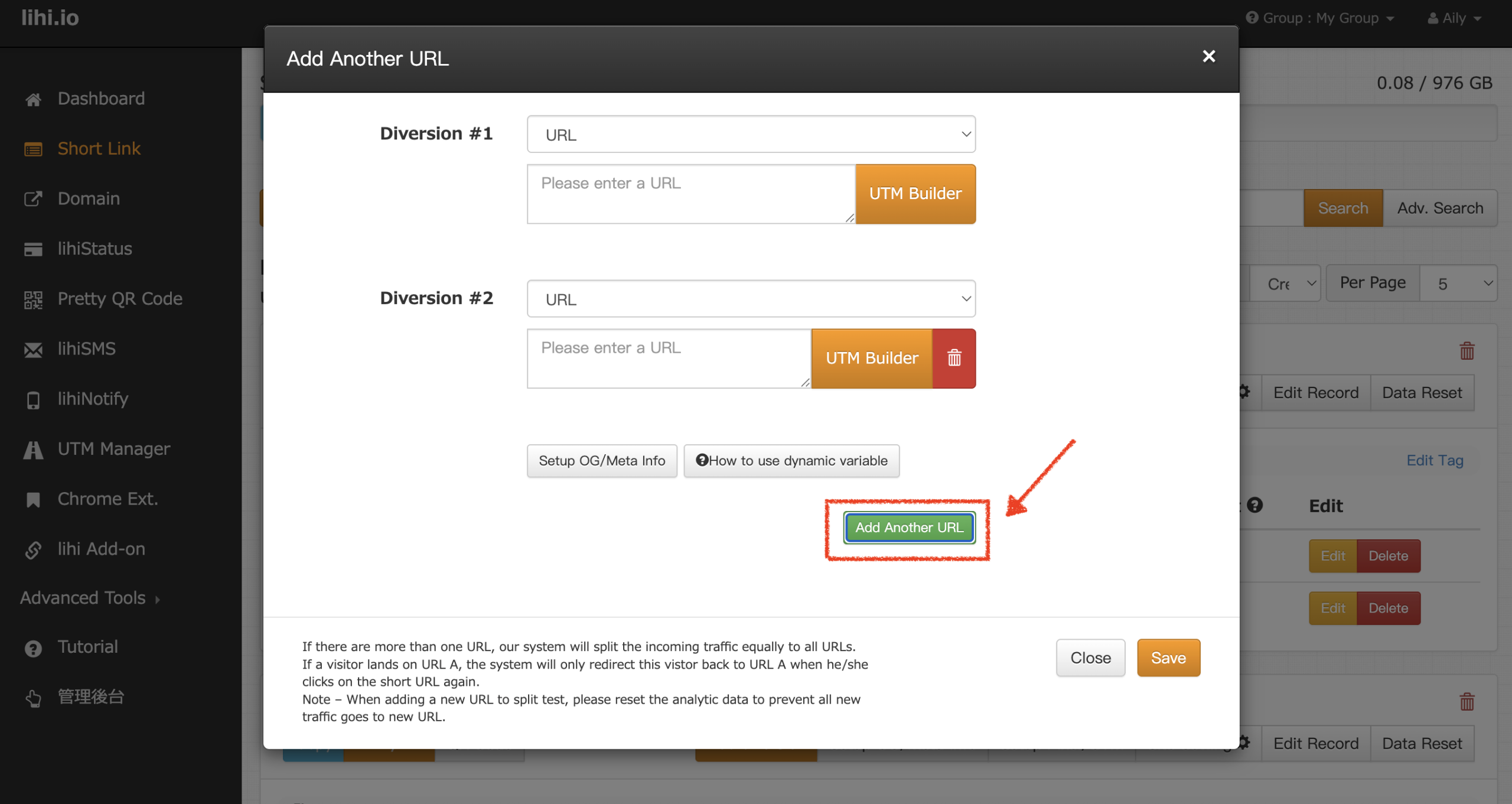
Task: Click the lihiNotify phone icon
Action: click(x=33, y=400)
